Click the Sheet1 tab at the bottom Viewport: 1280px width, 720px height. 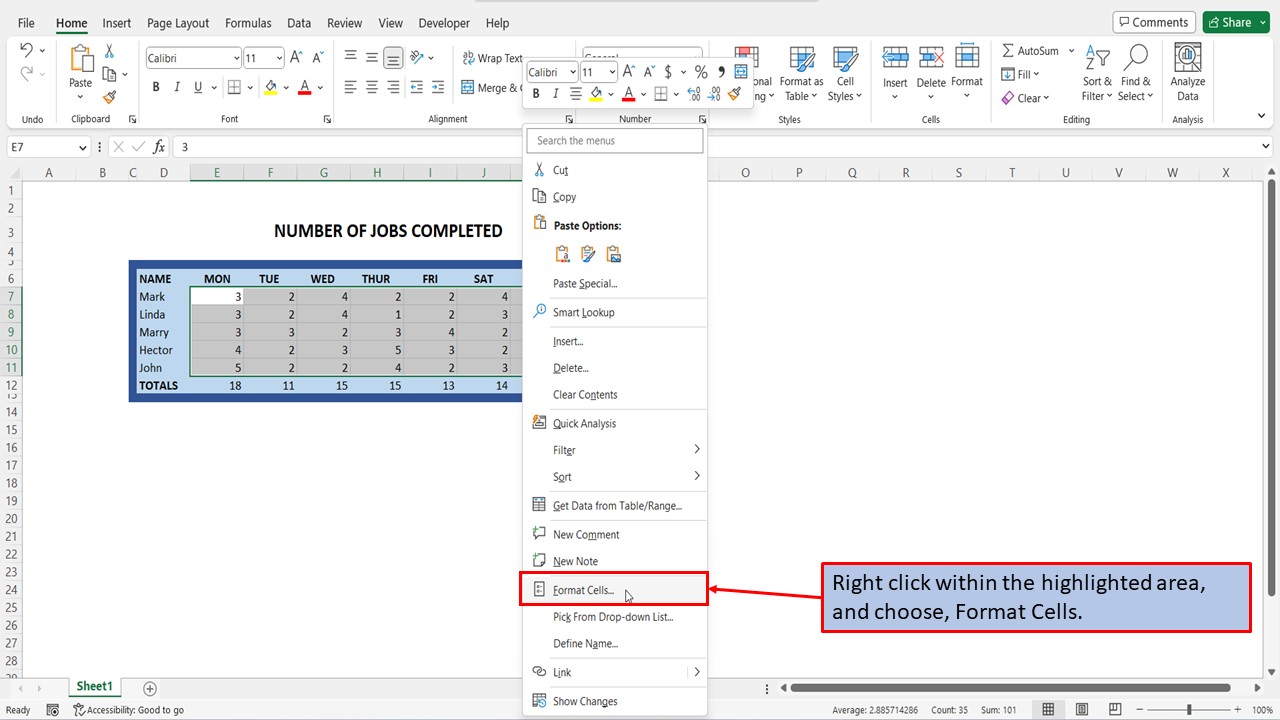coord(94,686)
